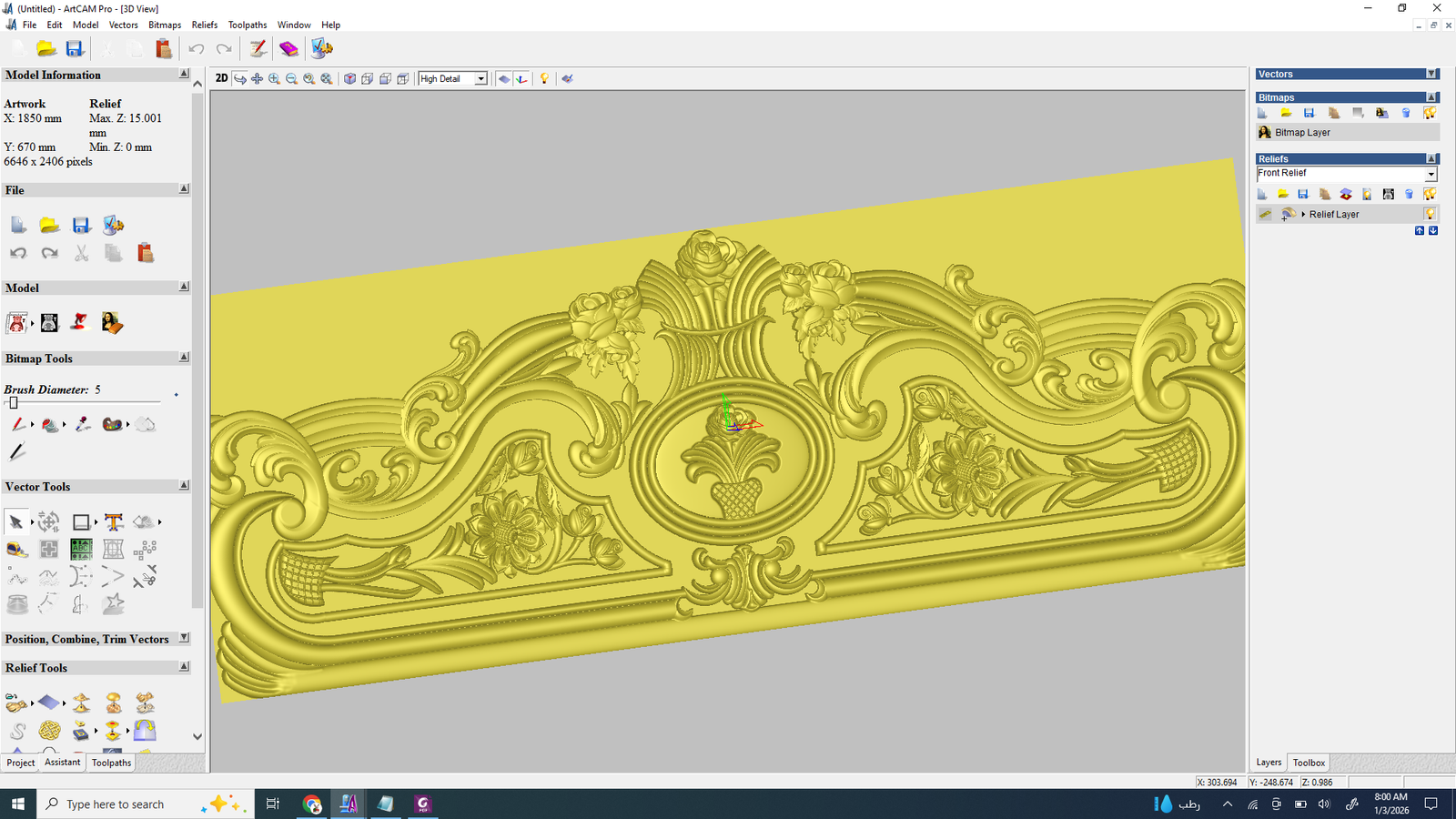Click the Zoom In magnifier icon

[274, 79]
